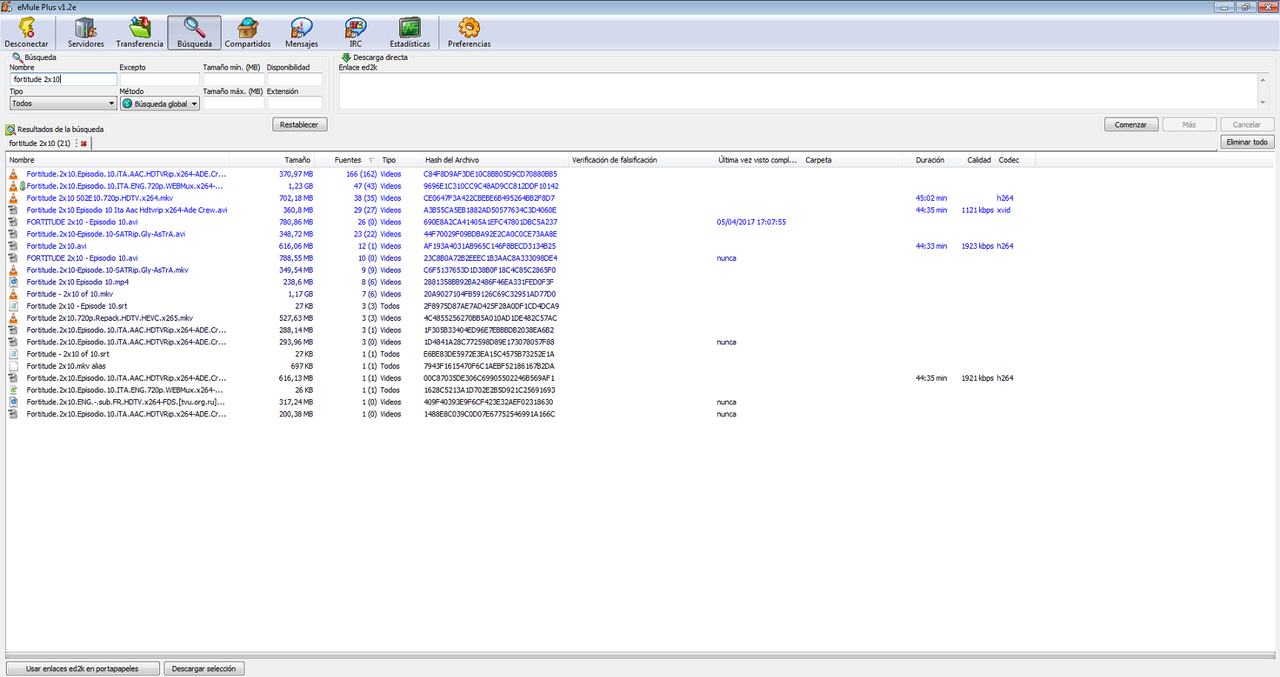This screenshot has height=677, width=1280.
Task: Select the 780,86 MB FORTITUDE 2x10 - Episodio 10.avi row
Action: (520, 222)
